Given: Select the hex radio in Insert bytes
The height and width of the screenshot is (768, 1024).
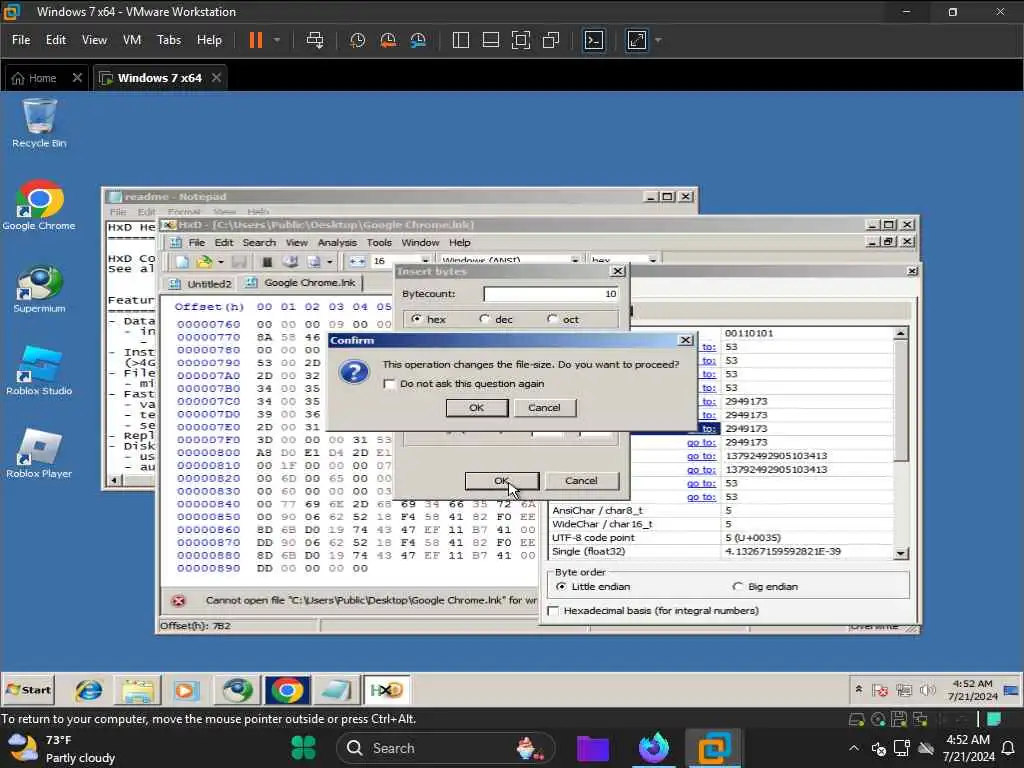Looking at the screenshot, I should pyautogui.click(x=416, y=319).
